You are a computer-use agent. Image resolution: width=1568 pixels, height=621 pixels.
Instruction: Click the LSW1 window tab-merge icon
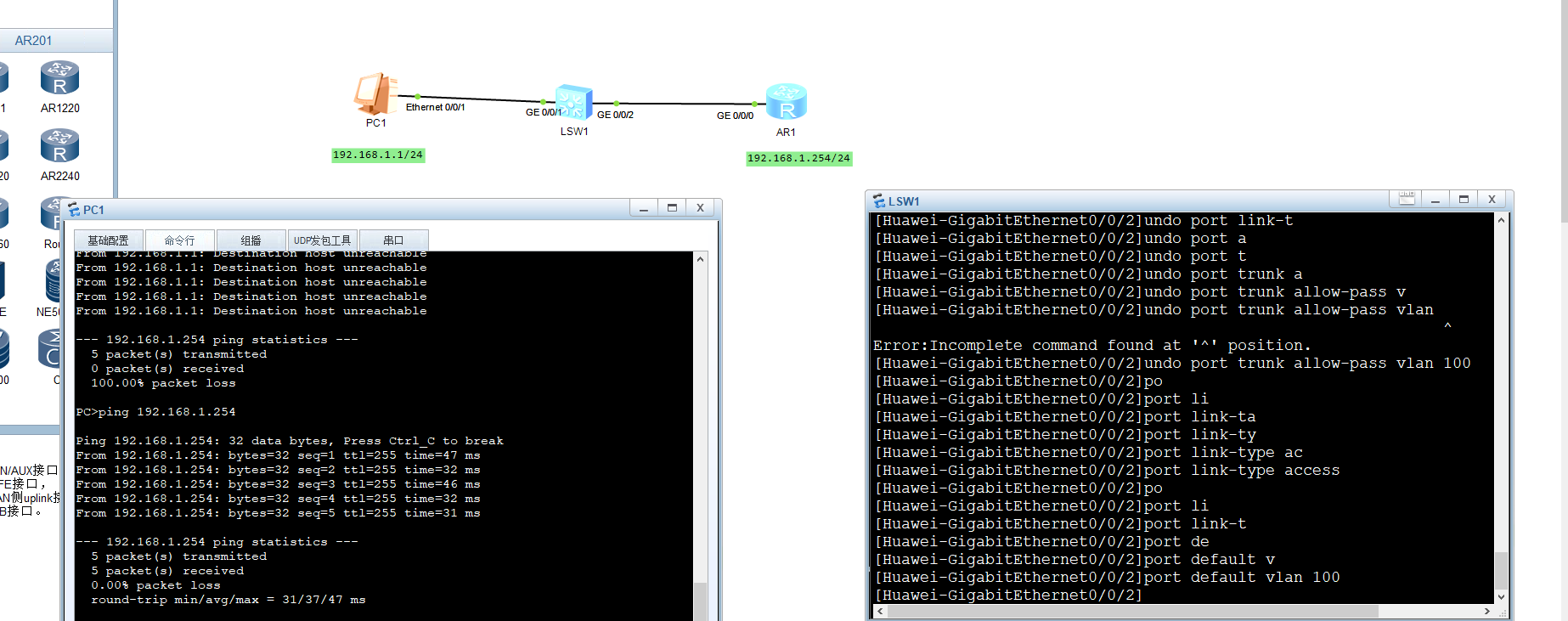click(x=1407, y=199)
